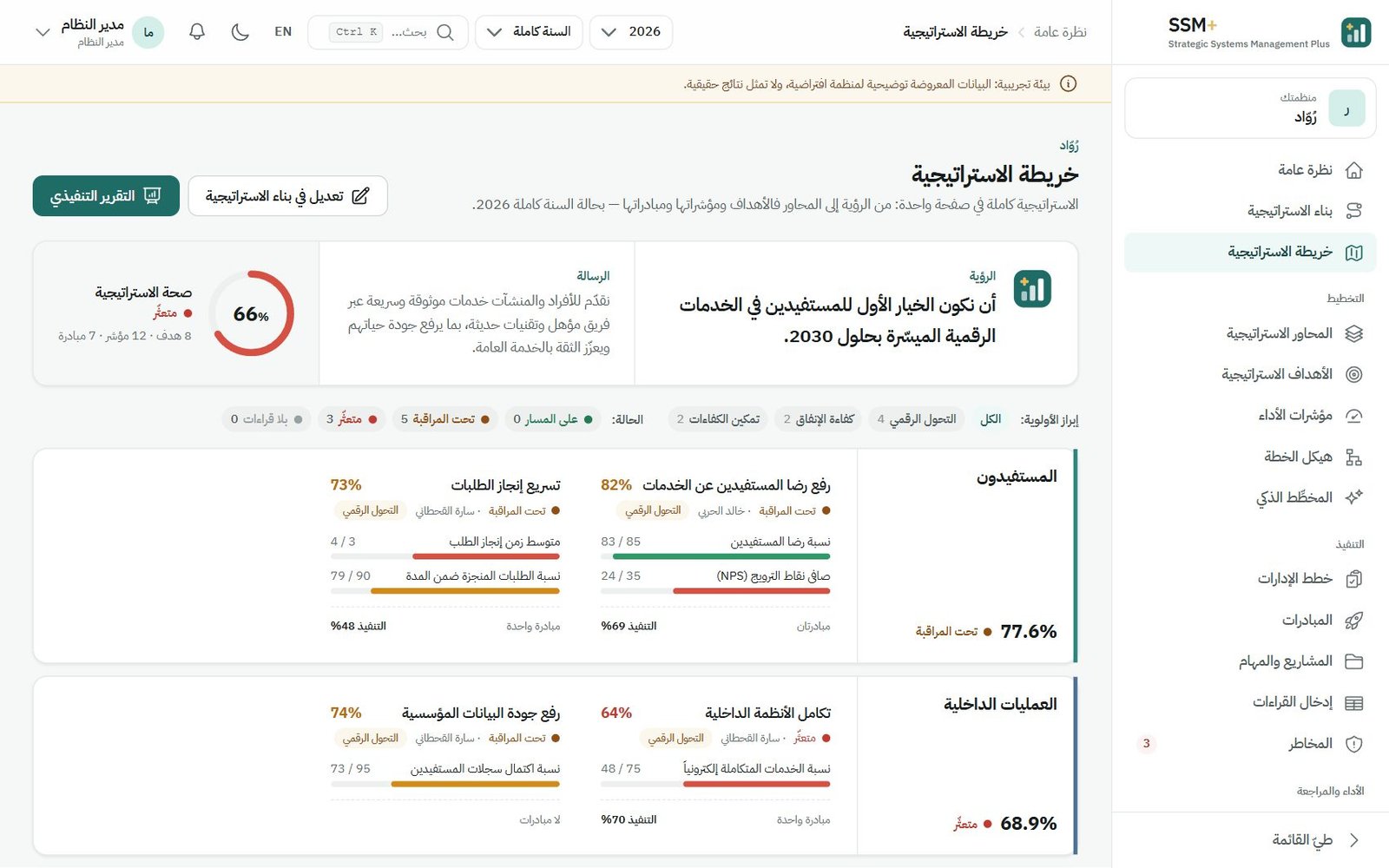Click التقرير التنفيذي button
1389x868 pixels.
(x=106, y=196)
